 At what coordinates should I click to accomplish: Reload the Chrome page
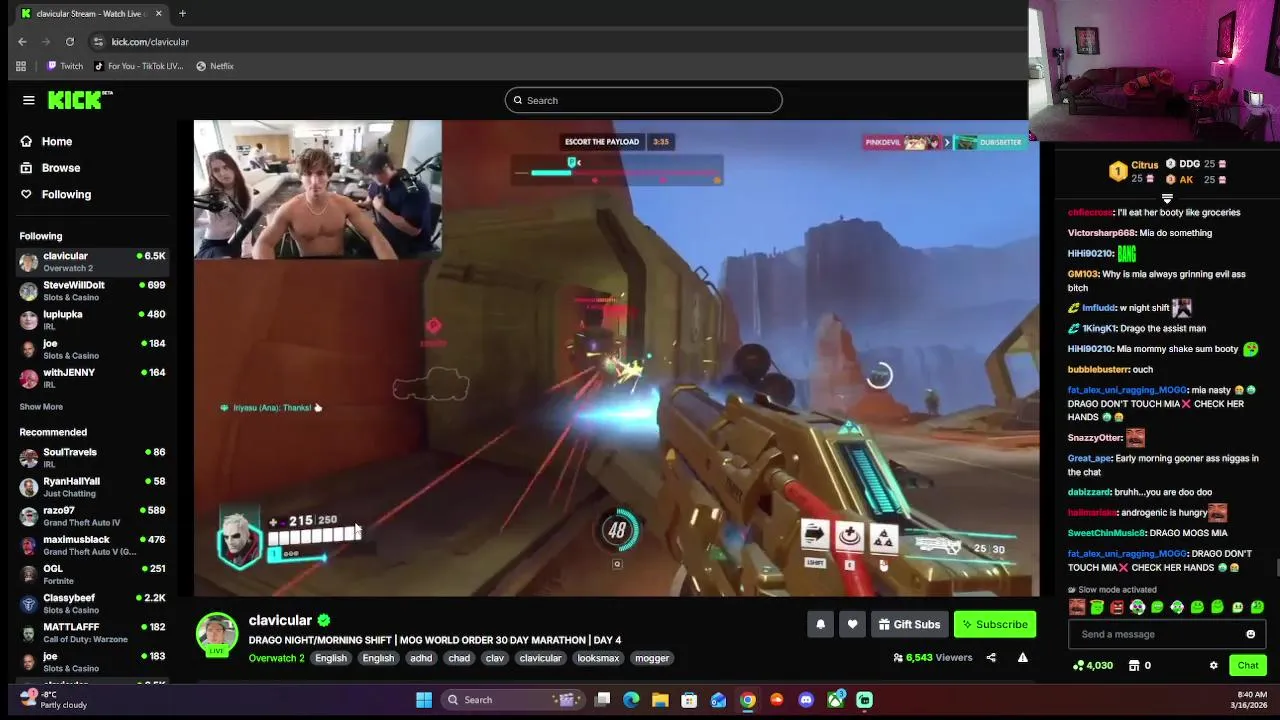point(70,41)
